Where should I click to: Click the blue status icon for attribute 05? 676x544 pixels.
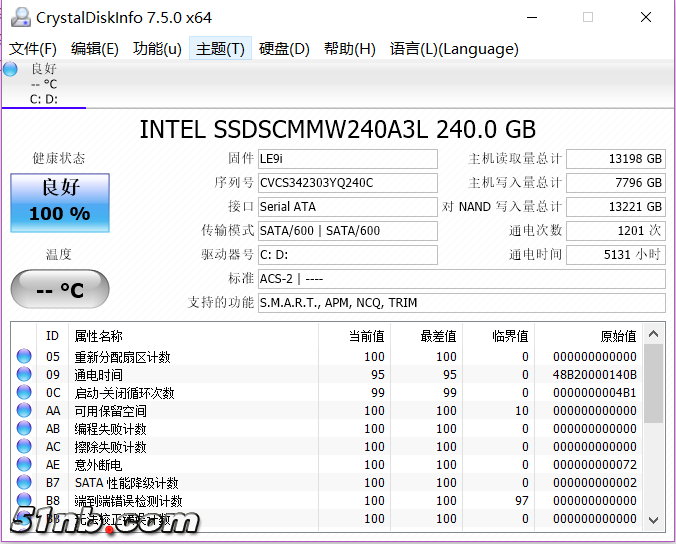(x=24, y=357)
